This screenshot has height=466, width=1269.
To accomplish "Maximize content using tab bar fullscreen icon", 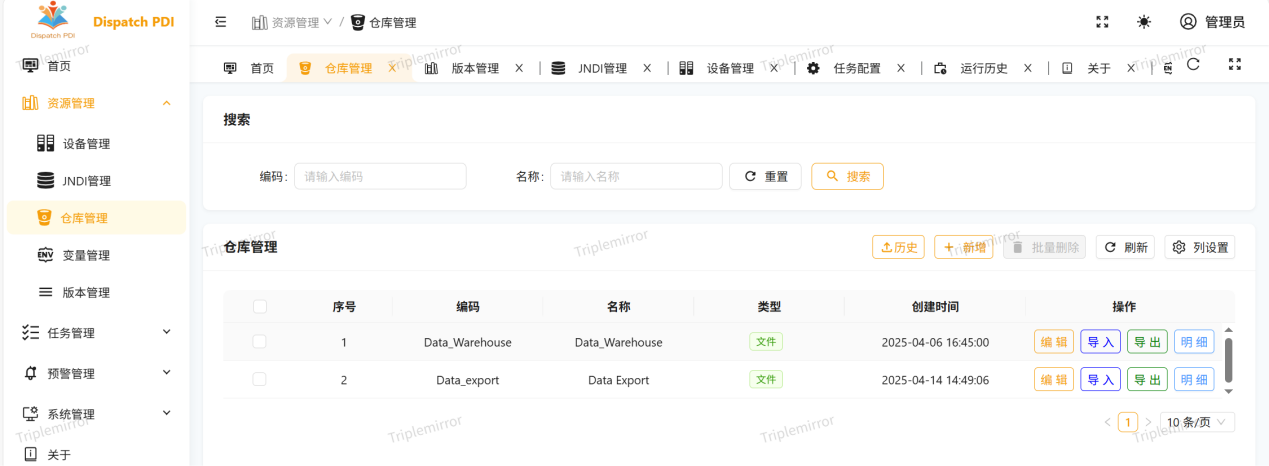I will (1235, 64).
